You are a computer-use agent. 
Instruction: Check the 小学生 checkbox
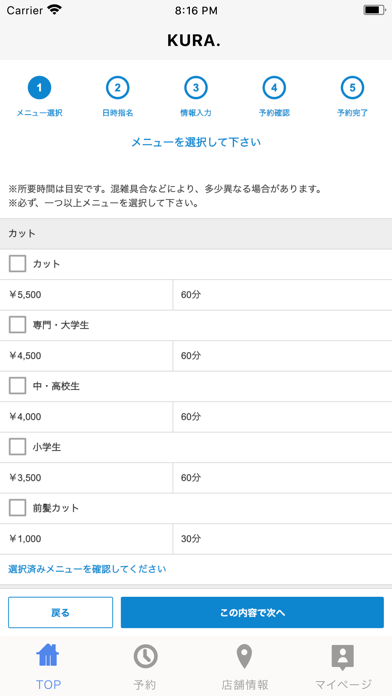(17, 447)
